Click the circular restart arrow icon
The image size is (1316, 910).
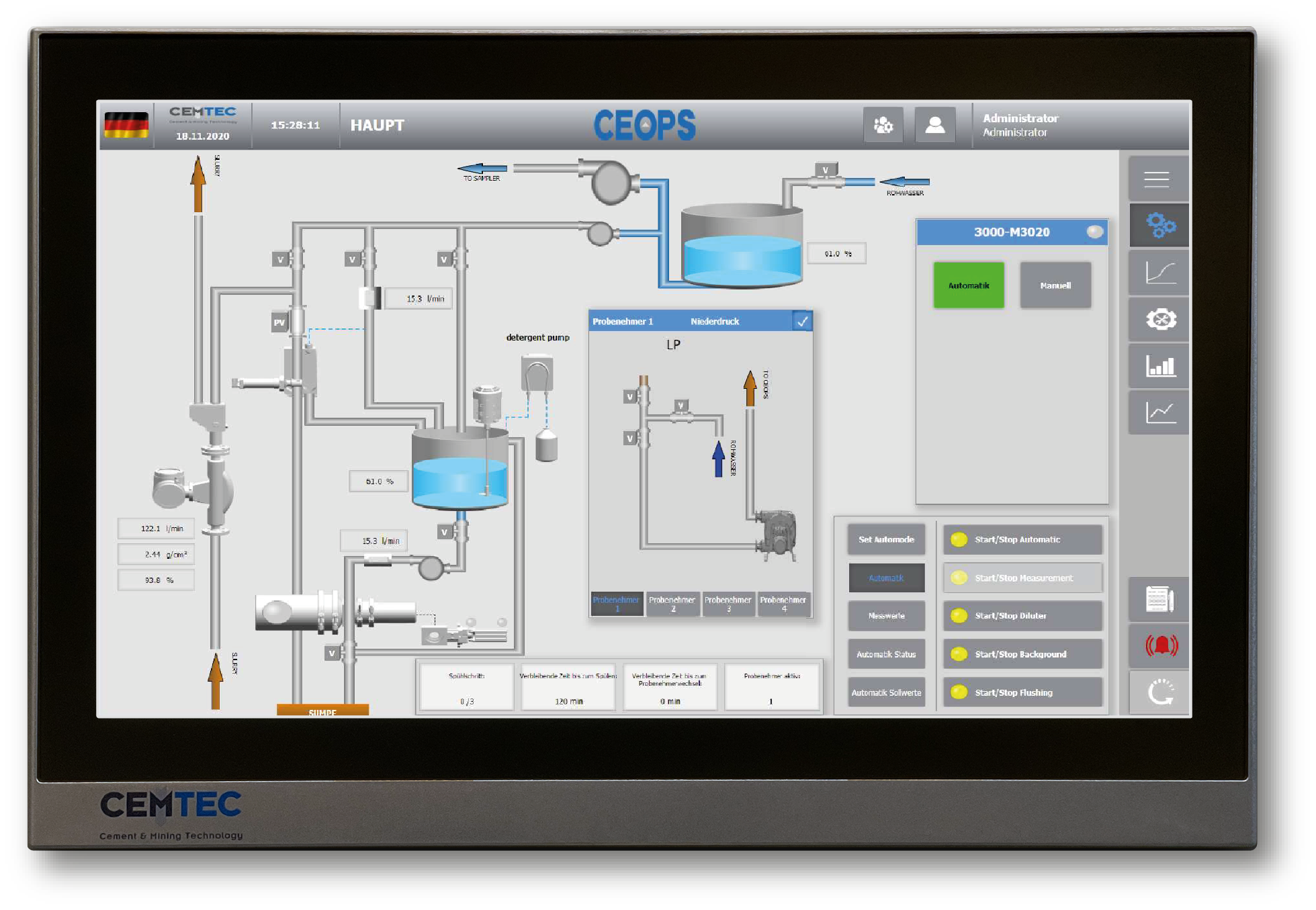pyautogui.click(x=1159, y=692)
